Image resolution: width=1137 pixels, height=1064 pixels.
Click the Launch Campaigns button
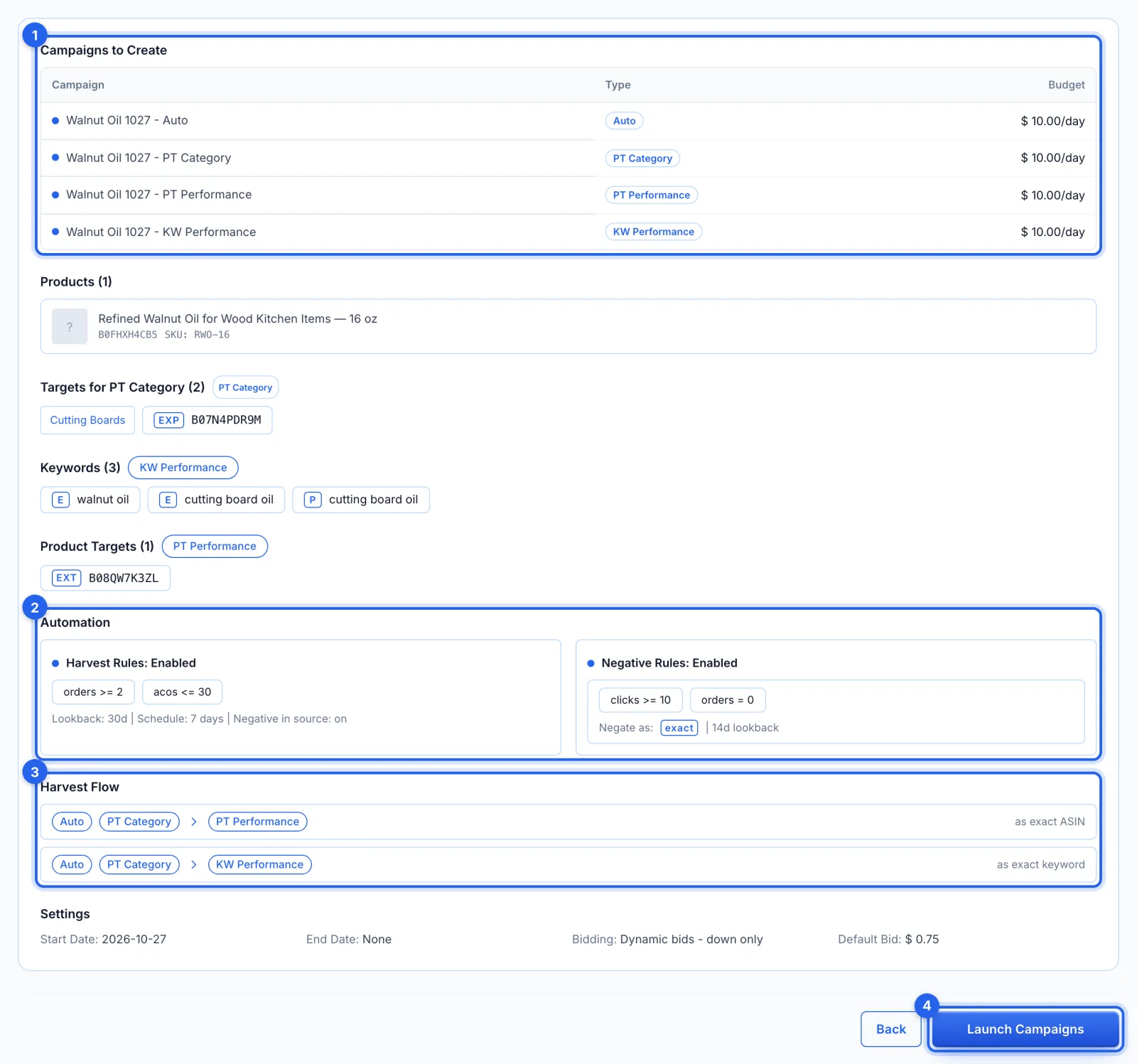1025,1028
